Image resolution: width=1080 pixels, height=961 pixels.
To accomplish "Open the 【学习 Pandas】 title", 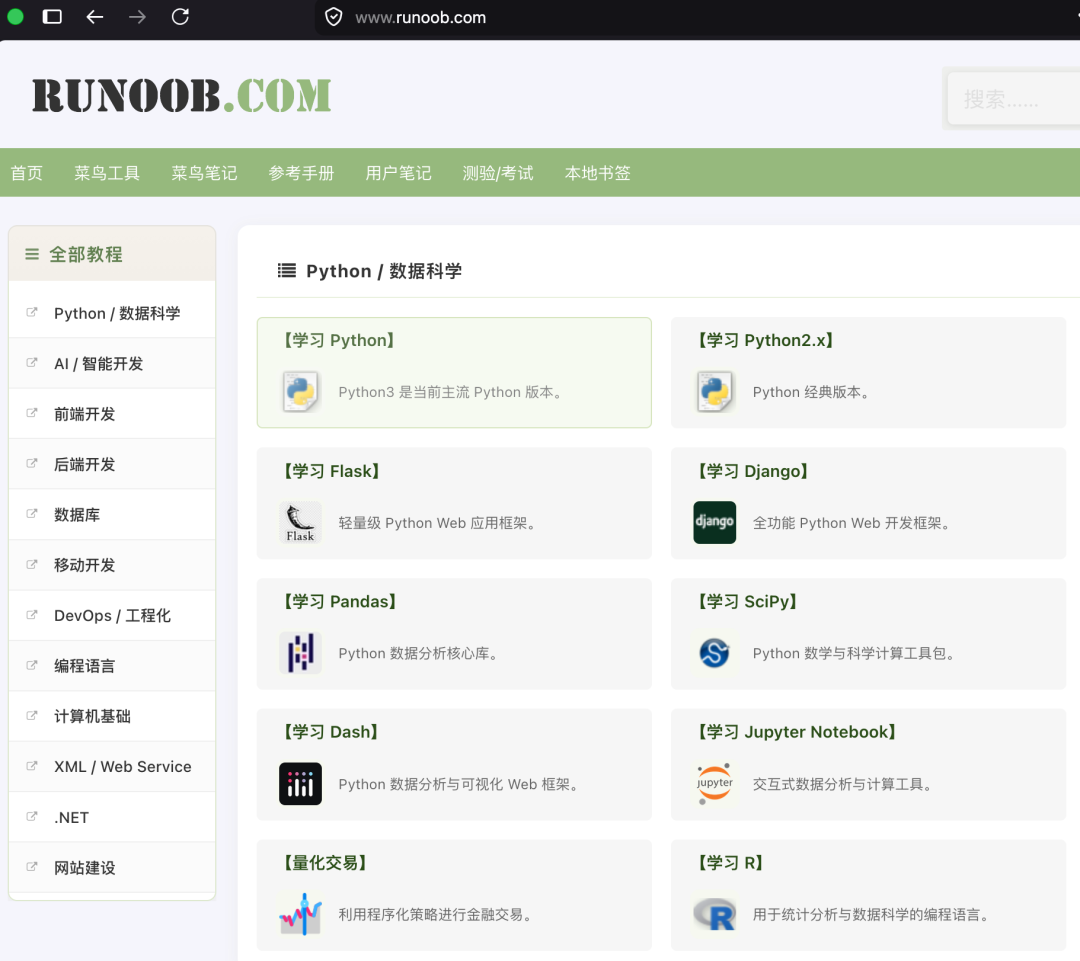I will coord(339,601).
